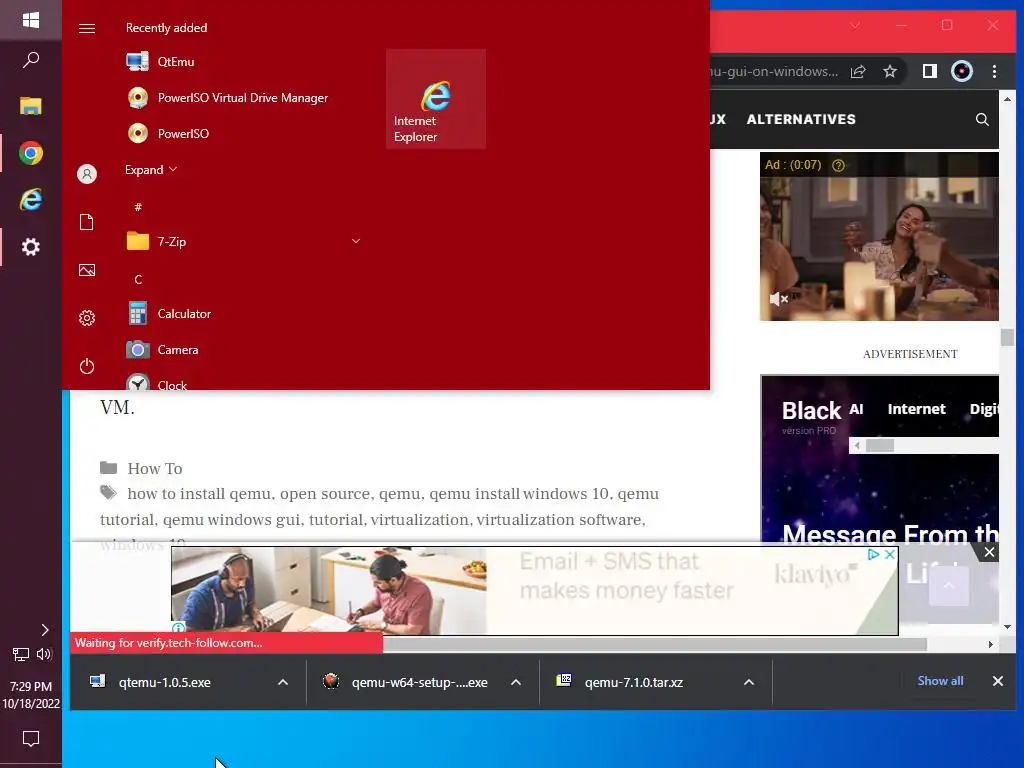Click the horizontal page scrollbar
Image resolution: width=1024 pixels, height=768 pixels.
coord(654,644)
